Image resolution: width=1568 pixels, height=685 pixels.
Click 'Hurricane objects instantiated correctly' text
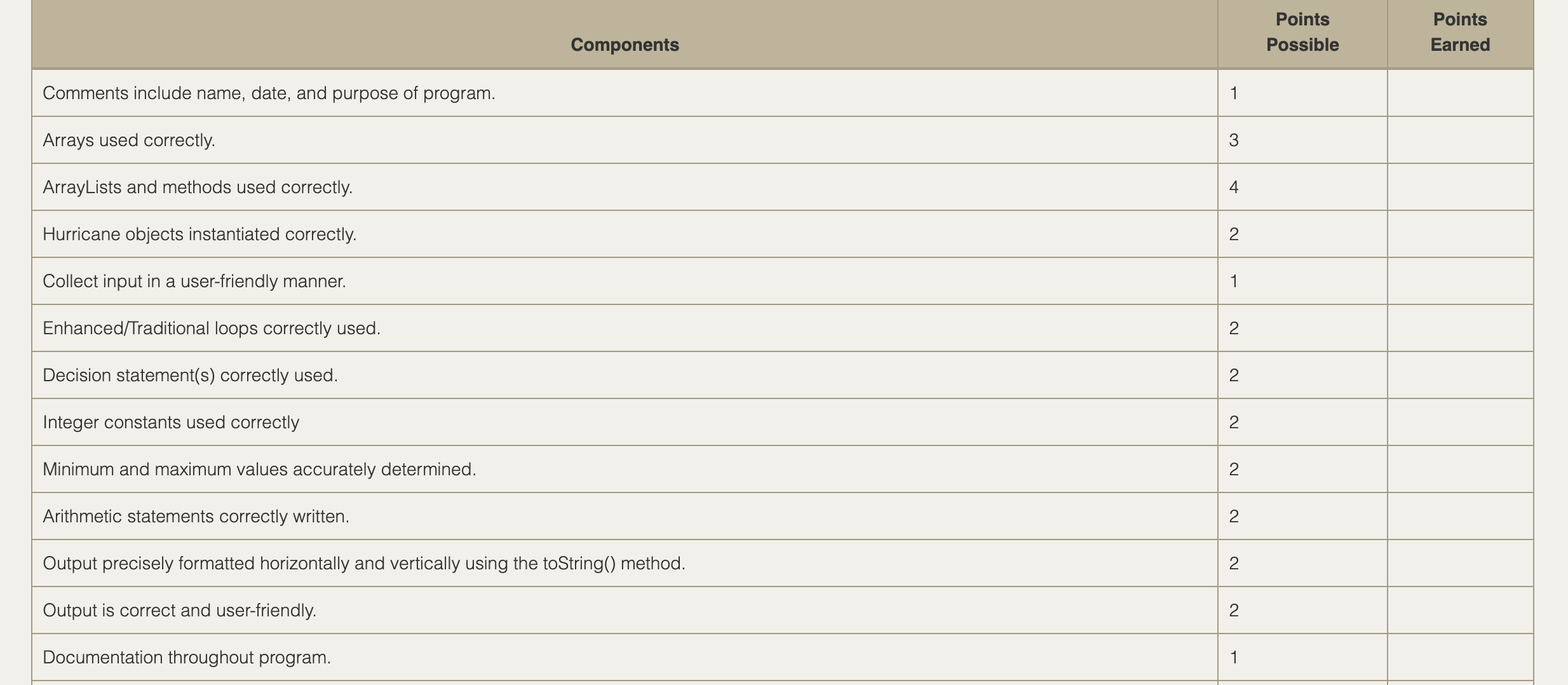click(x=199, y=234)
